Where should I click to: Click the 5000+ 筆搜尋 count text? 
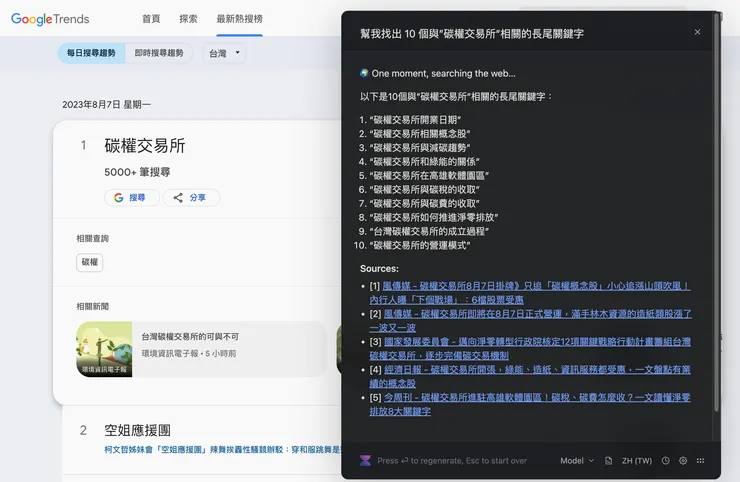137,172
